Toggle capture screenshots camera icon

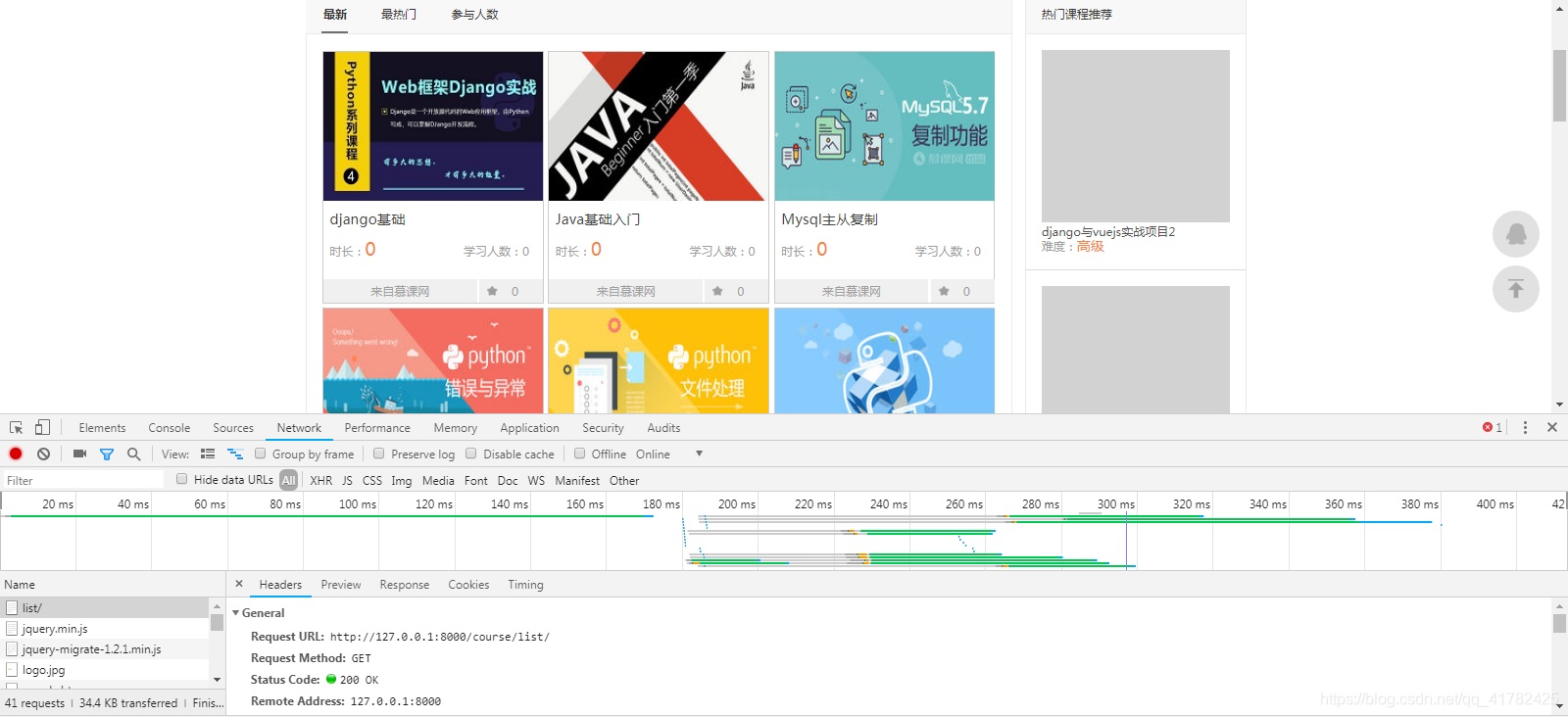(x=79, y=454)
